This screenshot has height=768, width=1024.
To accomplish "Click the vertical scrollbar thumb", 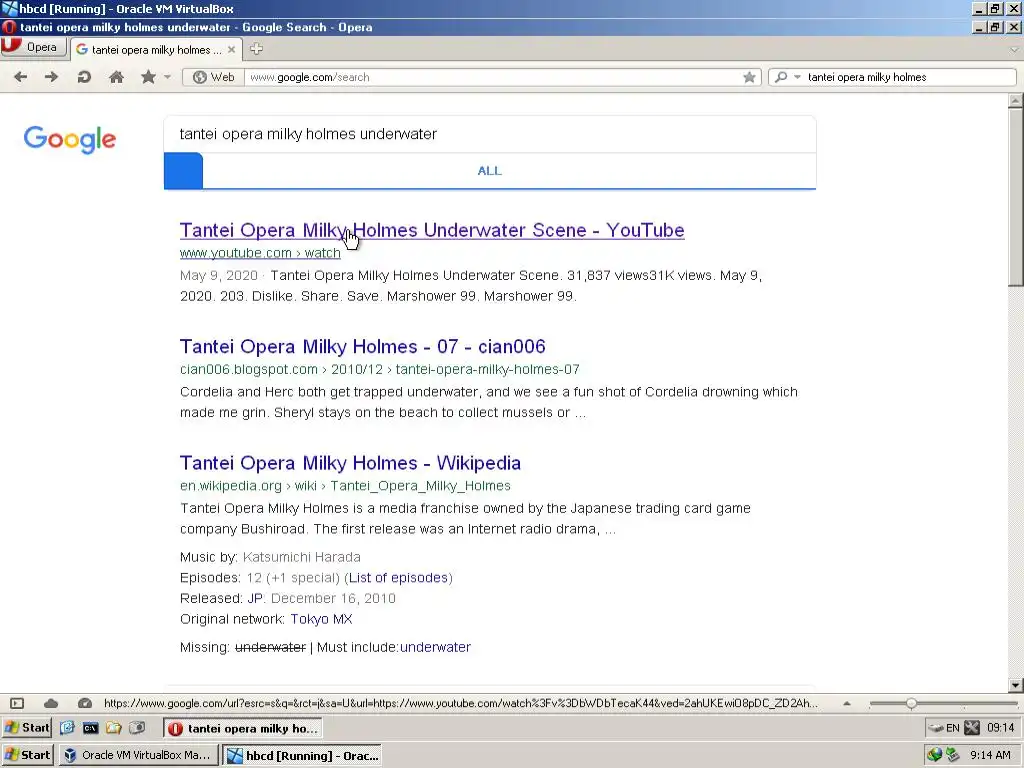I will 1015,197.
